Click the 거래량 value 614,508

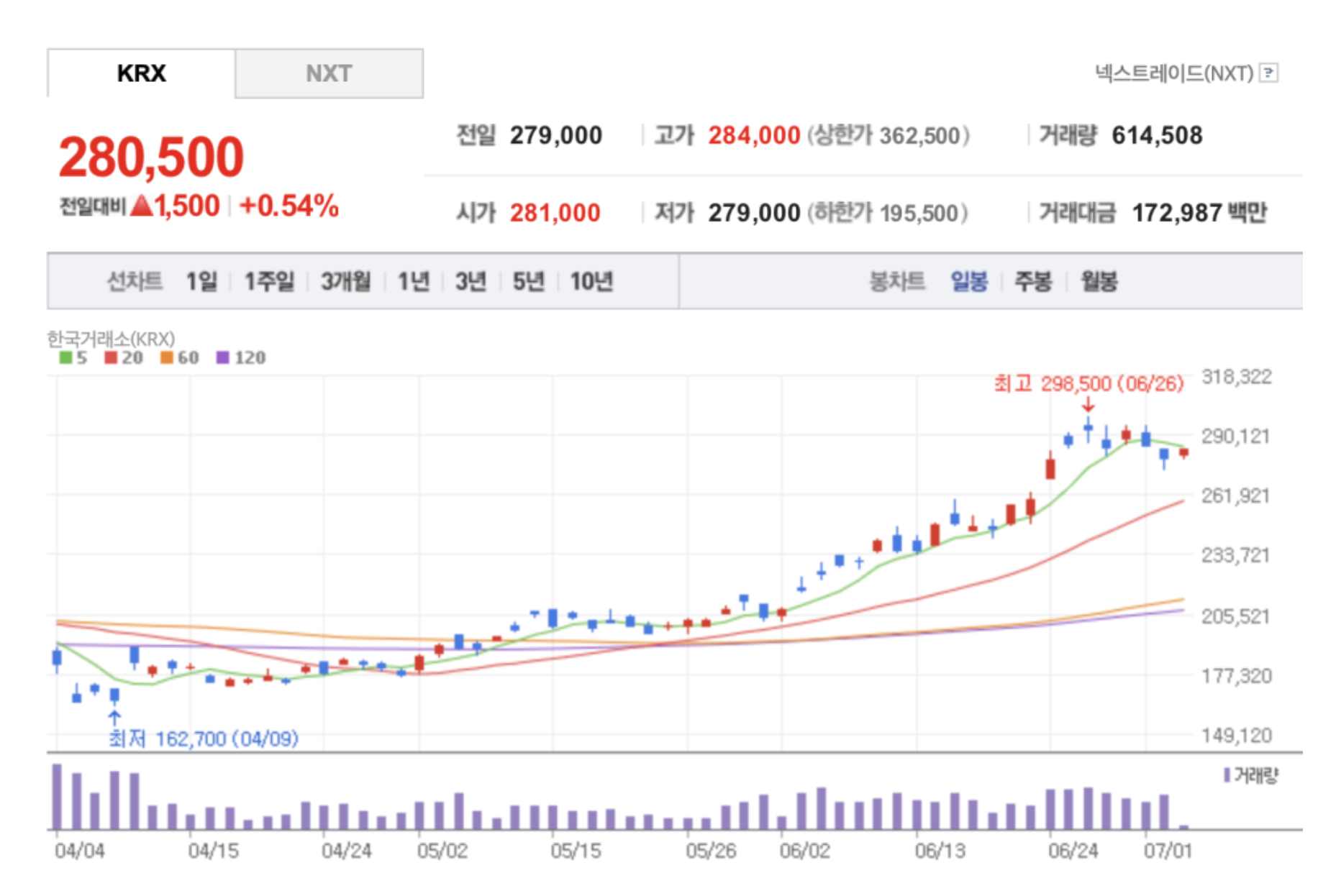pyautogui.click(x=1157, y=135)
